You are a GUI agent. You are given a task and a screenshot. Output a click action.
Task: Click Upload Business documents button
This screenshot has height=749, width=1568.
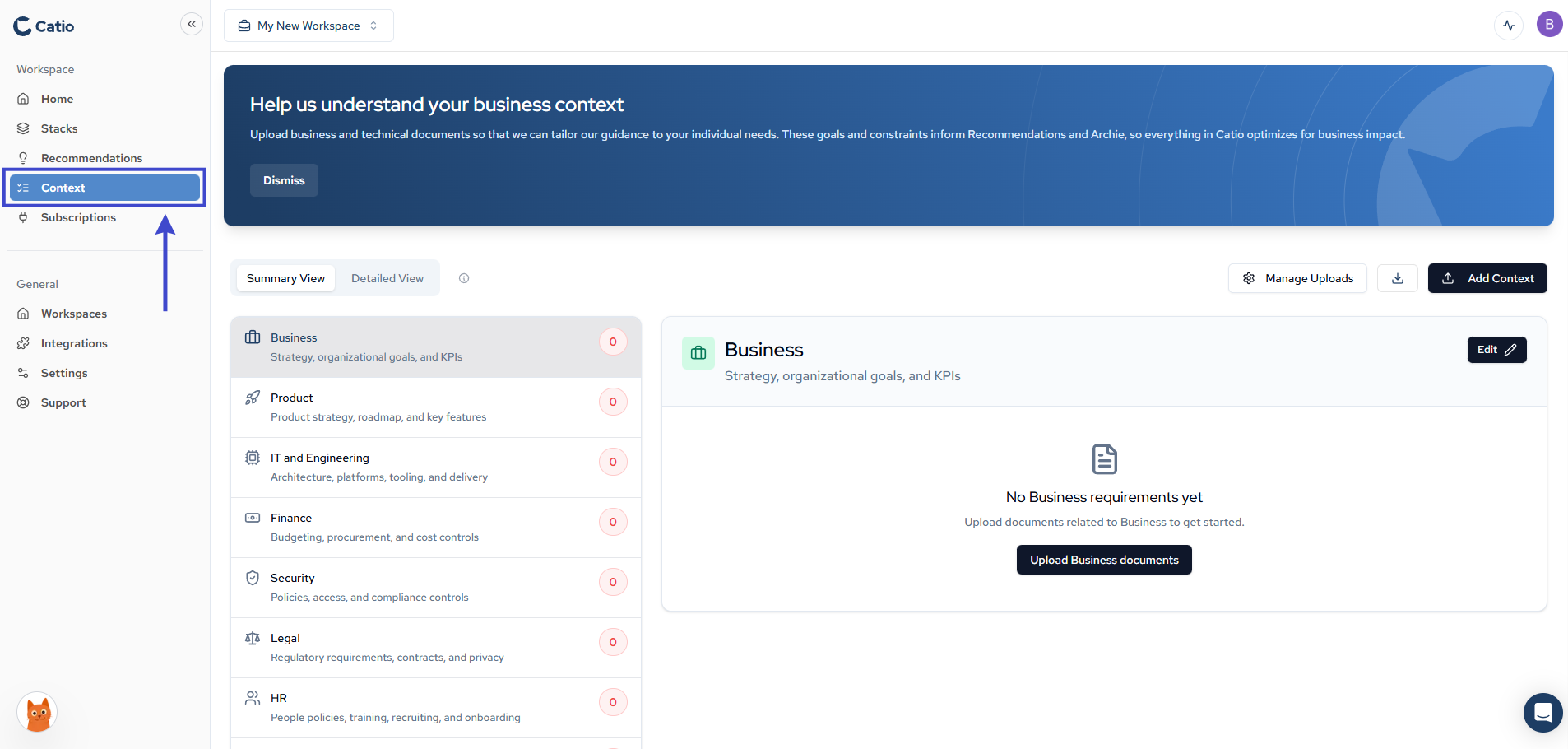coord(1103,560)
